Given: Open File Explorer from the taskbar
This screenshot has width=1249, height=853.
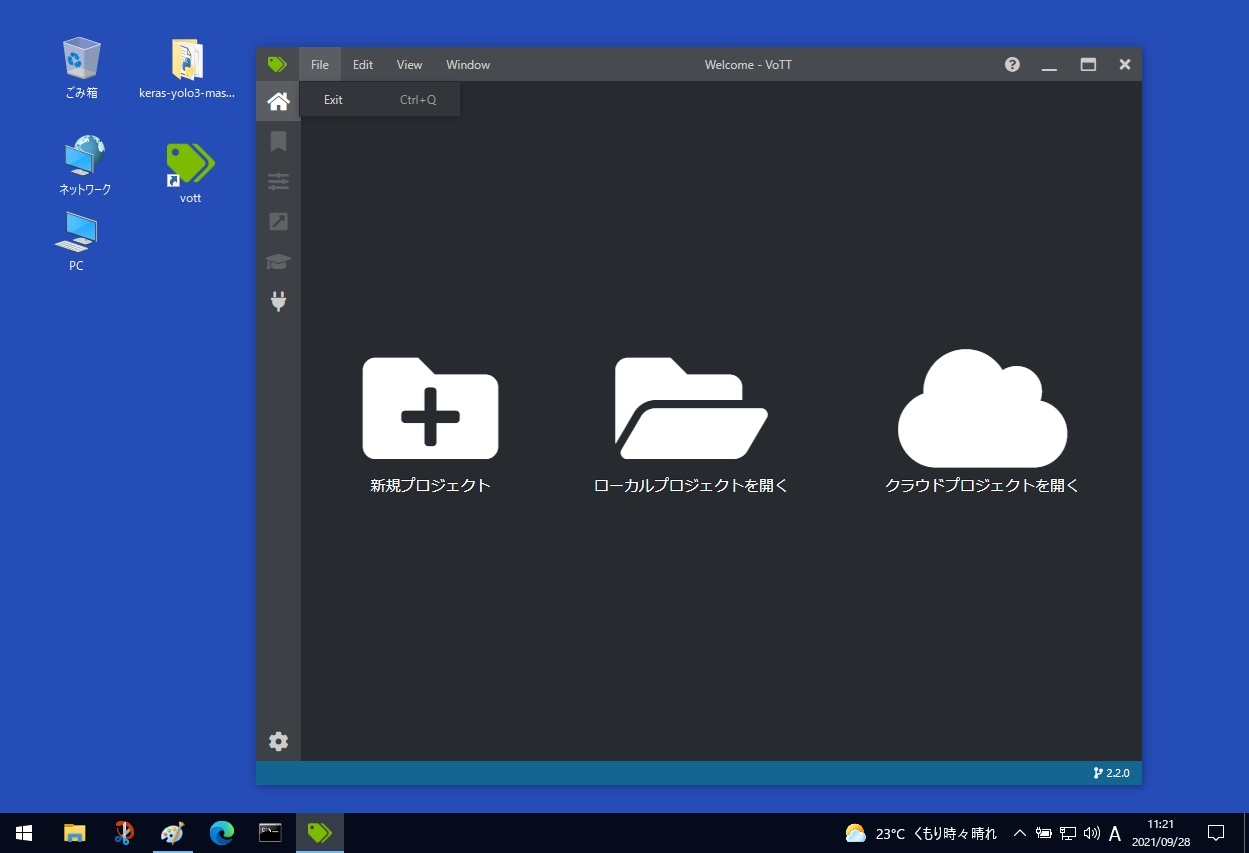Looking at the screenshot, I should [x=74, y=833].
